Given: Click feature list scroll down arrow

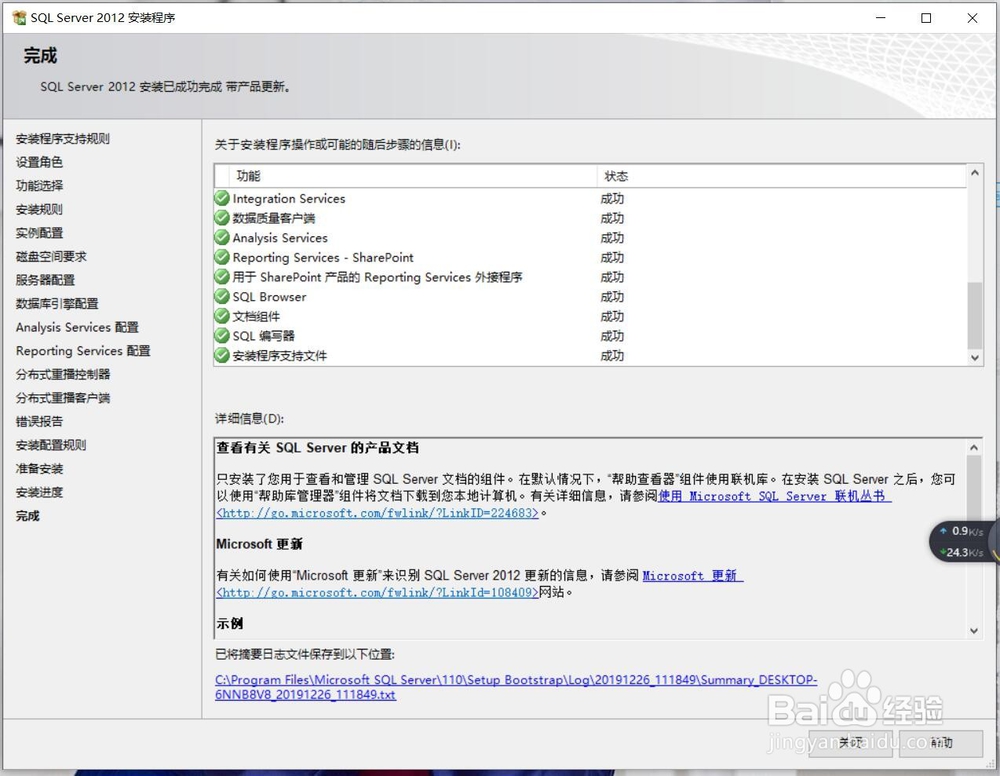Looking at the screenshot, I should pos(974,358).
